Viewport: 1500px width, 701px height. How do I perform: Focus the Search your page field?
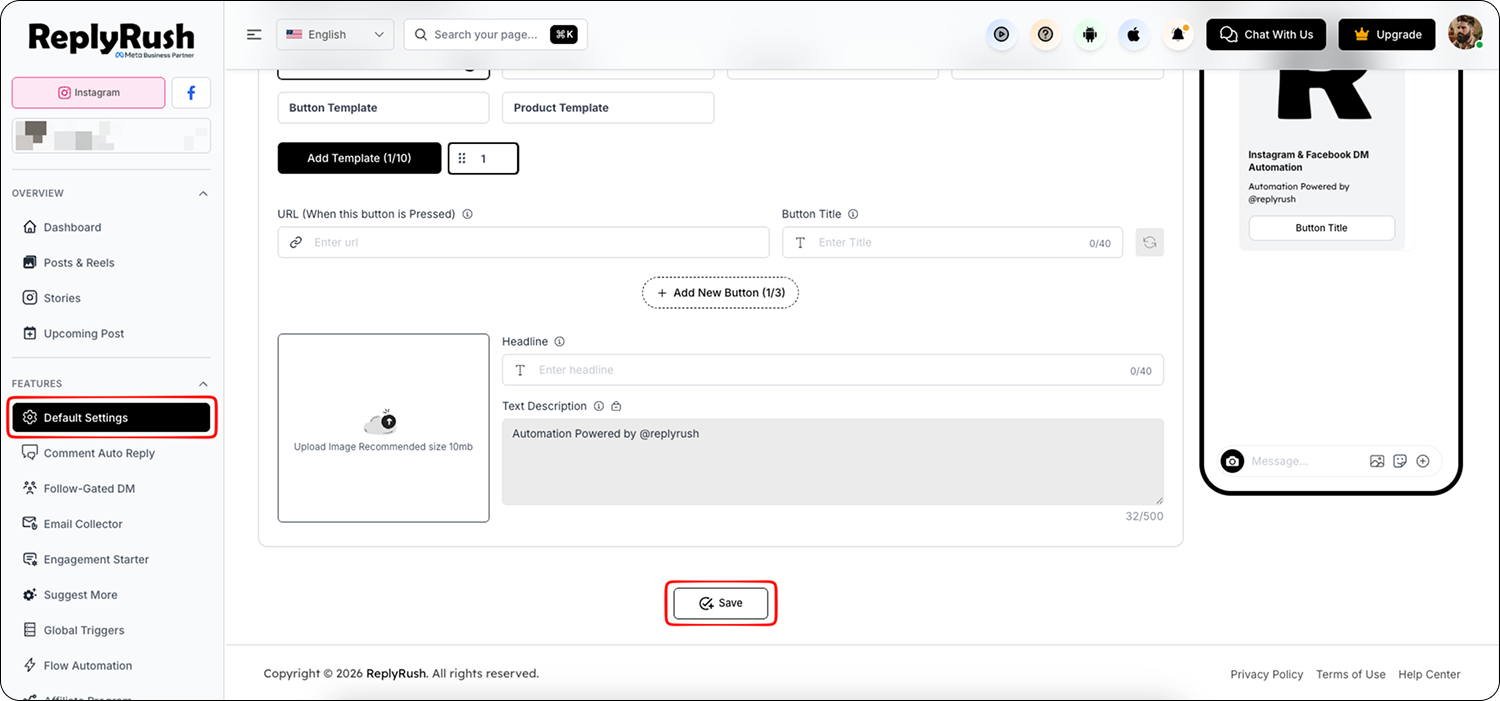point(495,34)
